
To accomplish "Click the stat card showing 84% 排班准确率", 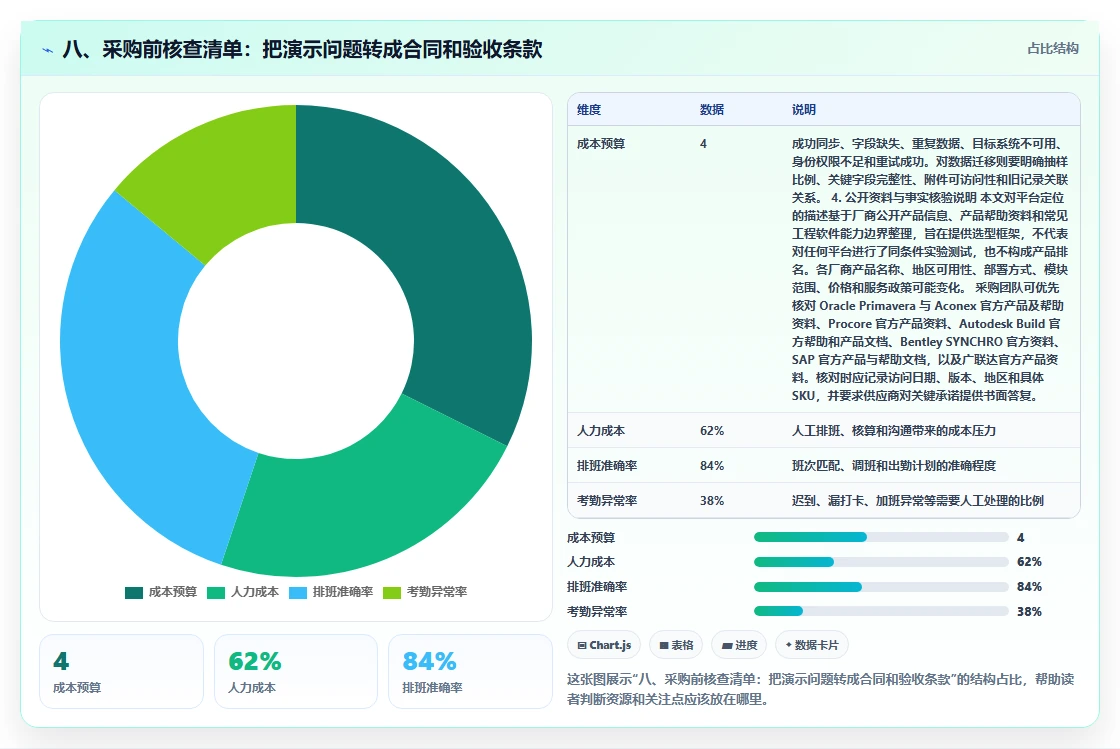I will tap(470, 671).
